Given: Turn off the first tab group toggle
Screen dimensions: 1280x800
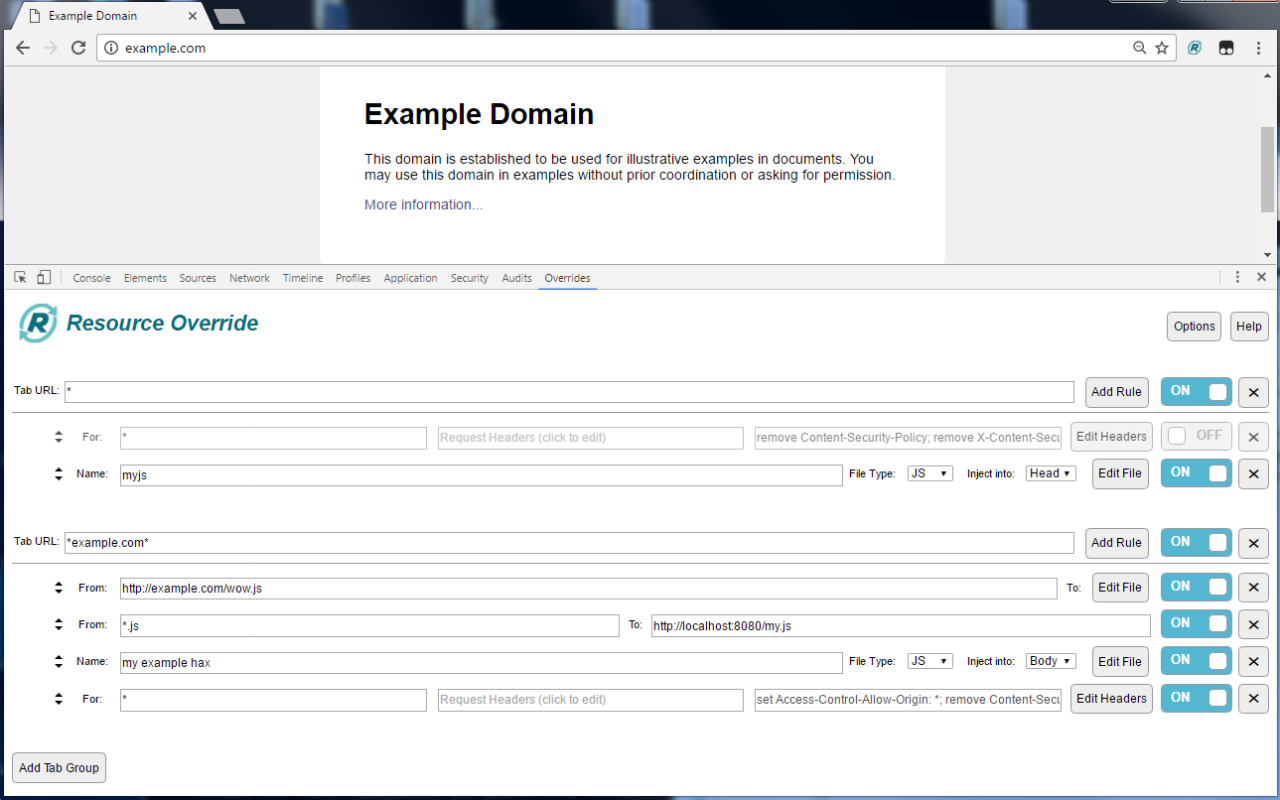Looking at the screenshot, I should [x=1196, y=392].
